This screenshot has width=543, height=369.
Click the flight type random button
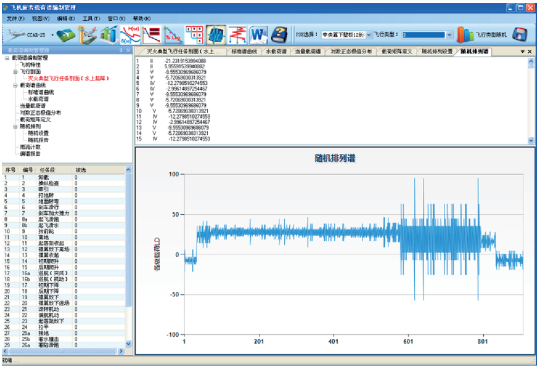(481, 35)
